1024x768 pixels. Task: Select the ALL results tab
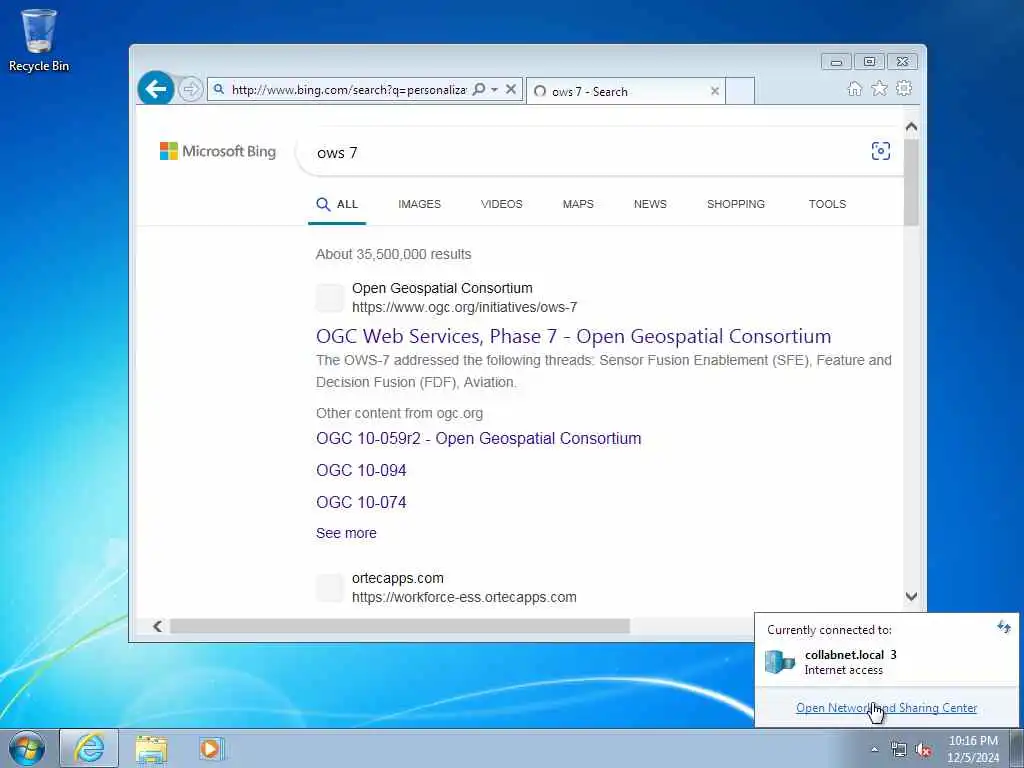click(x=337, y=204)
